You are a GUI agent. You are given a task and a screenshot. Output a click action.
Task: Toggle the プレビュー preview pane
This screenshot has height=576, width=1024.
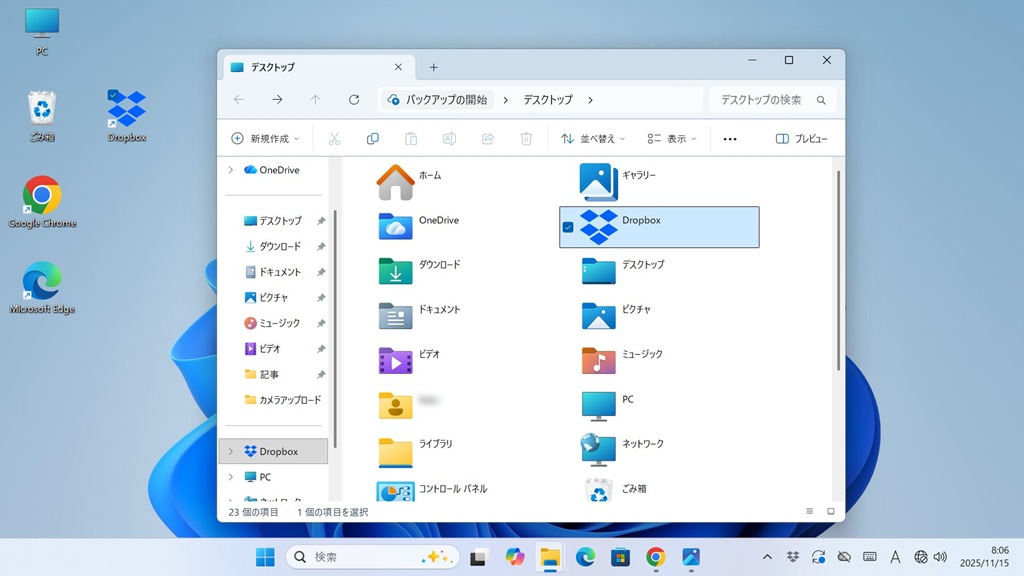pos(801,139)
